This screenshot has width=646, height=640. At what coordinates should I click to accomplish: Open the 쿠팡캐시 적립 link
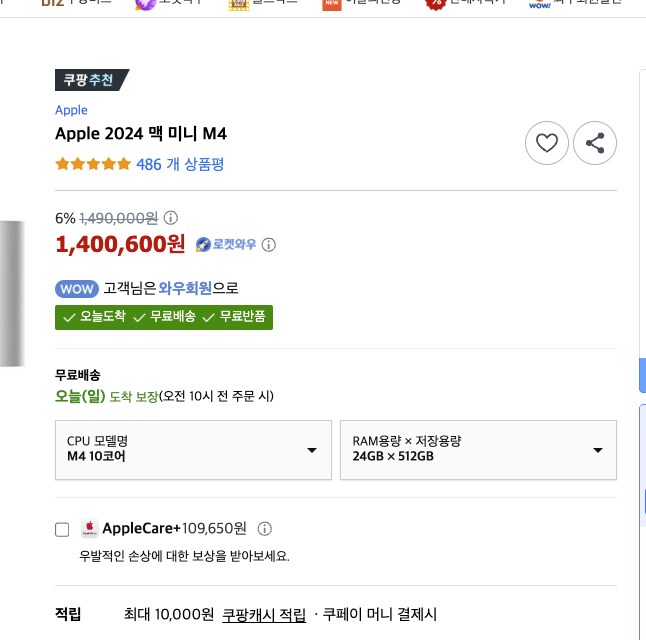click(264, 615)
